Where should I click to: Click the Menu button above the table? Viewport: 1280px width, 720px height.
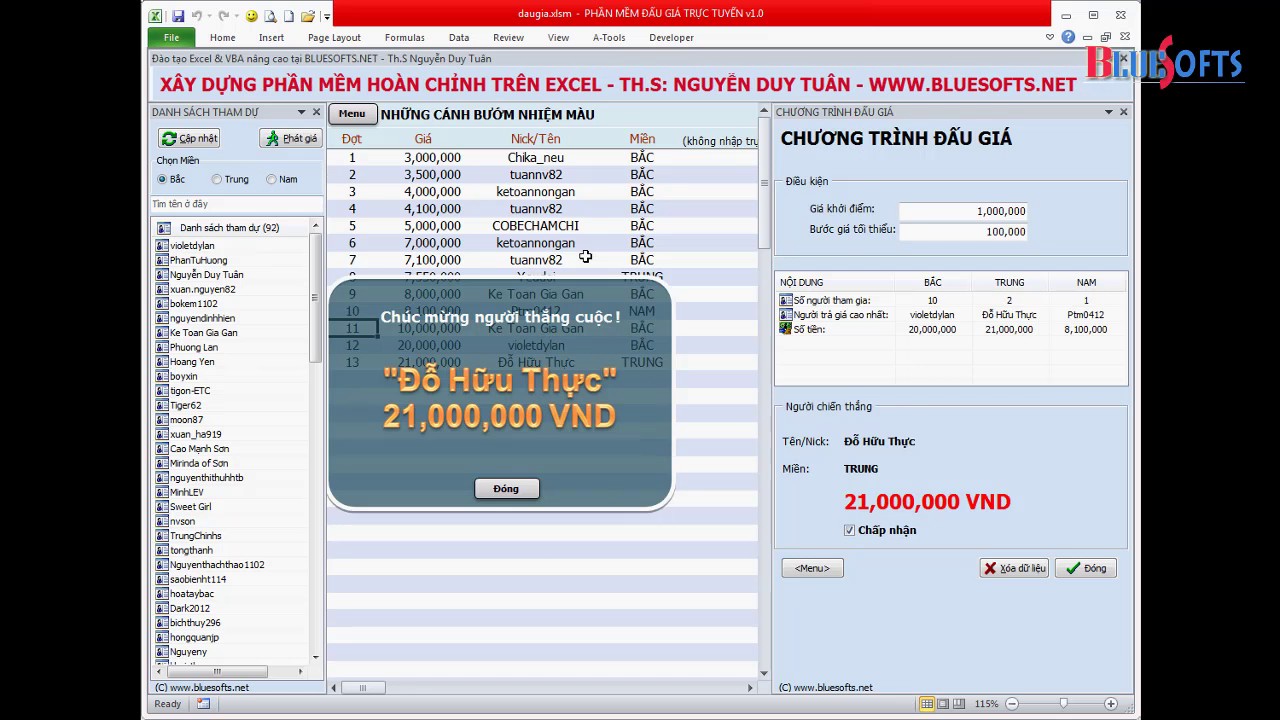352,114
